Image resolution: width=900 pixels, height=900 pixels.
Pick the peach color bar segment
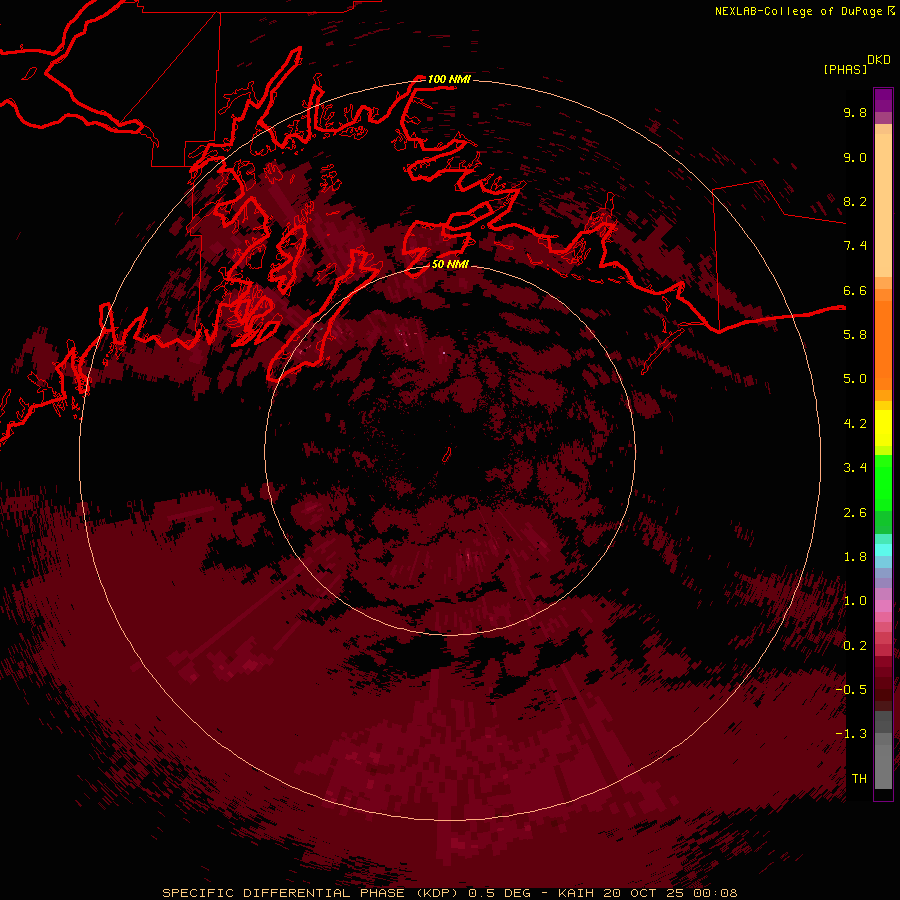(883, 205)
